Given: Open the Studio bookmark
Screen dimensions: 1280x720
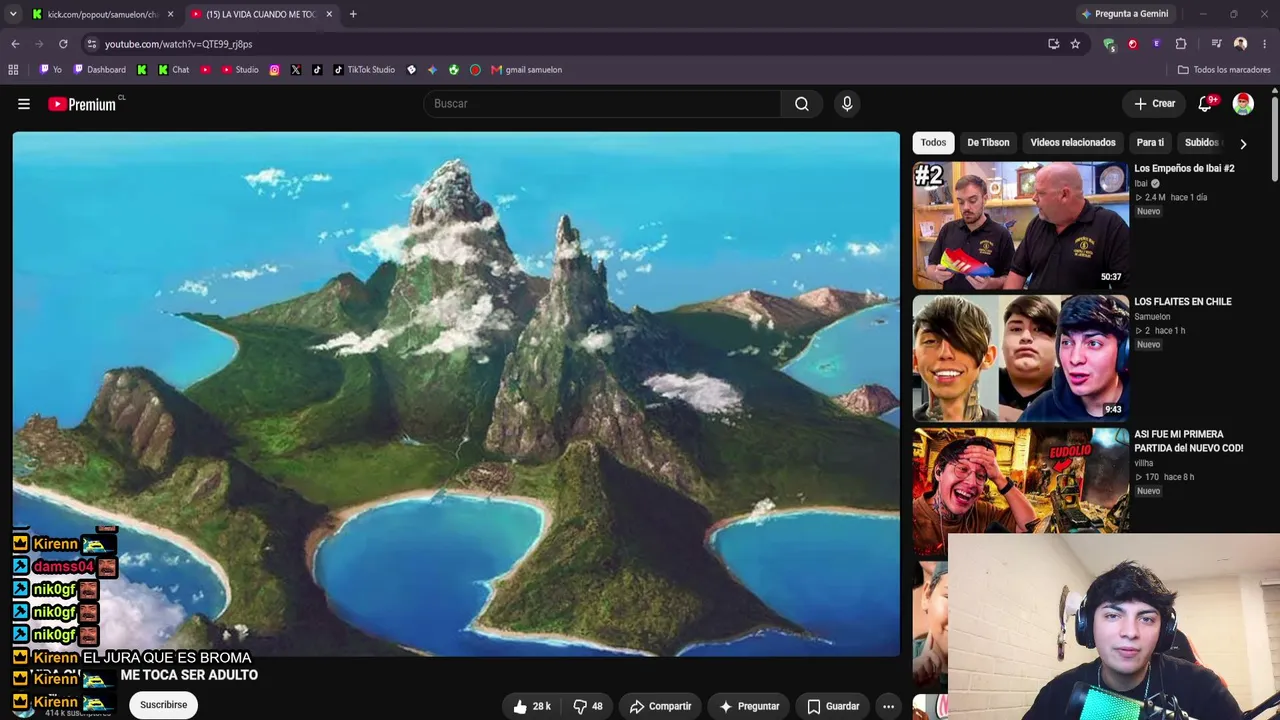Looking at the screenshot, I should coord(240,70).
